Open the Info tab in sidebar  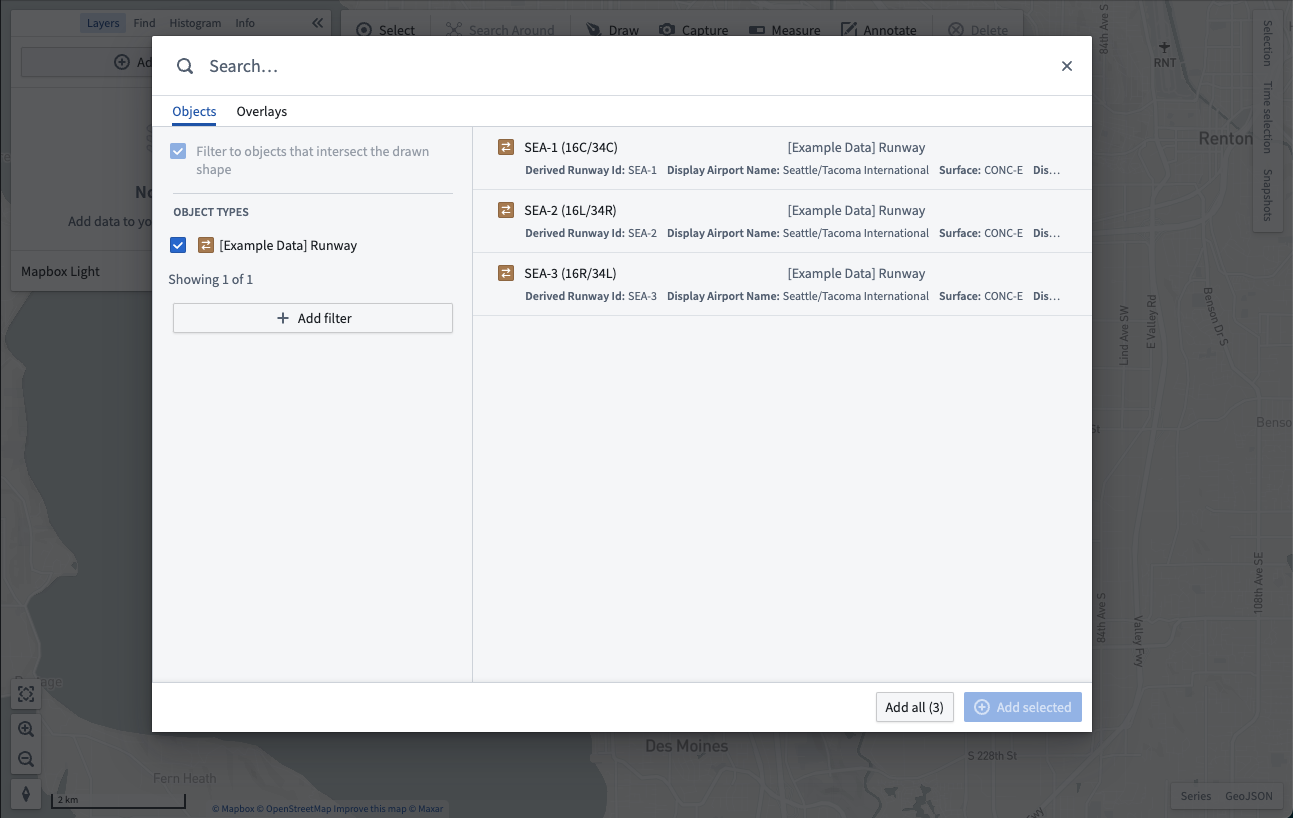245,23
